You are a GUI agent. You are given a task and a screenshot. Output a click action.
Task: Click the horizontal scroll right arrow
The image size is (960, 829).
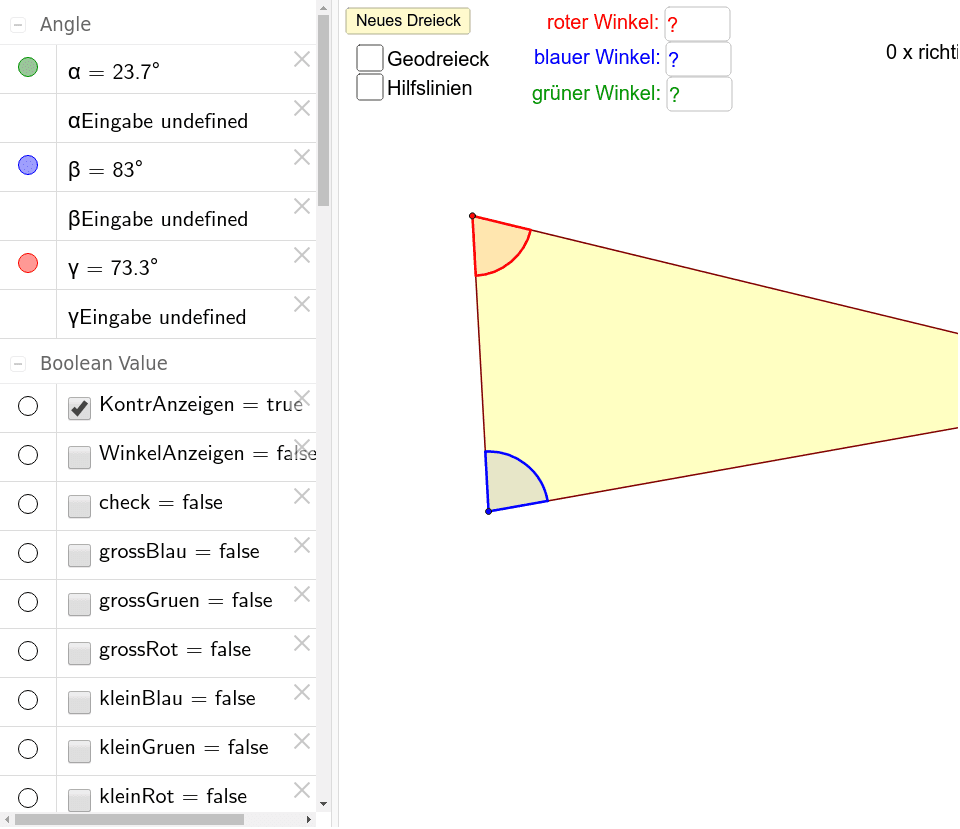coord(309,819)
